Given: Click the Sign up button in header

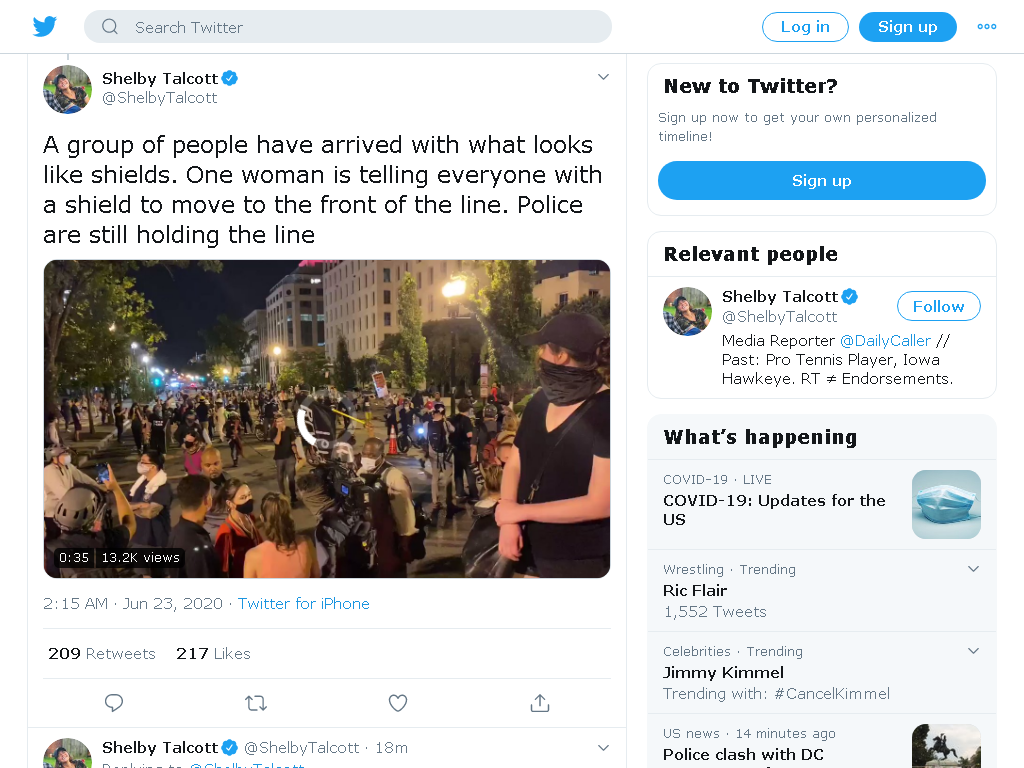Looking at the screenshot, I should [908, 27].
